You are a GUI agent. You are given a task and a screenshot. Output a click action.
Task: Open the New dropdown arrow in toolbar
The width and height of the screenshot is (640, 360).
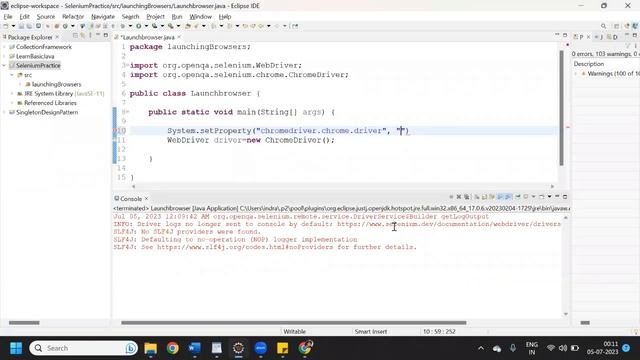pyautogui.click(x=13, y=26)
